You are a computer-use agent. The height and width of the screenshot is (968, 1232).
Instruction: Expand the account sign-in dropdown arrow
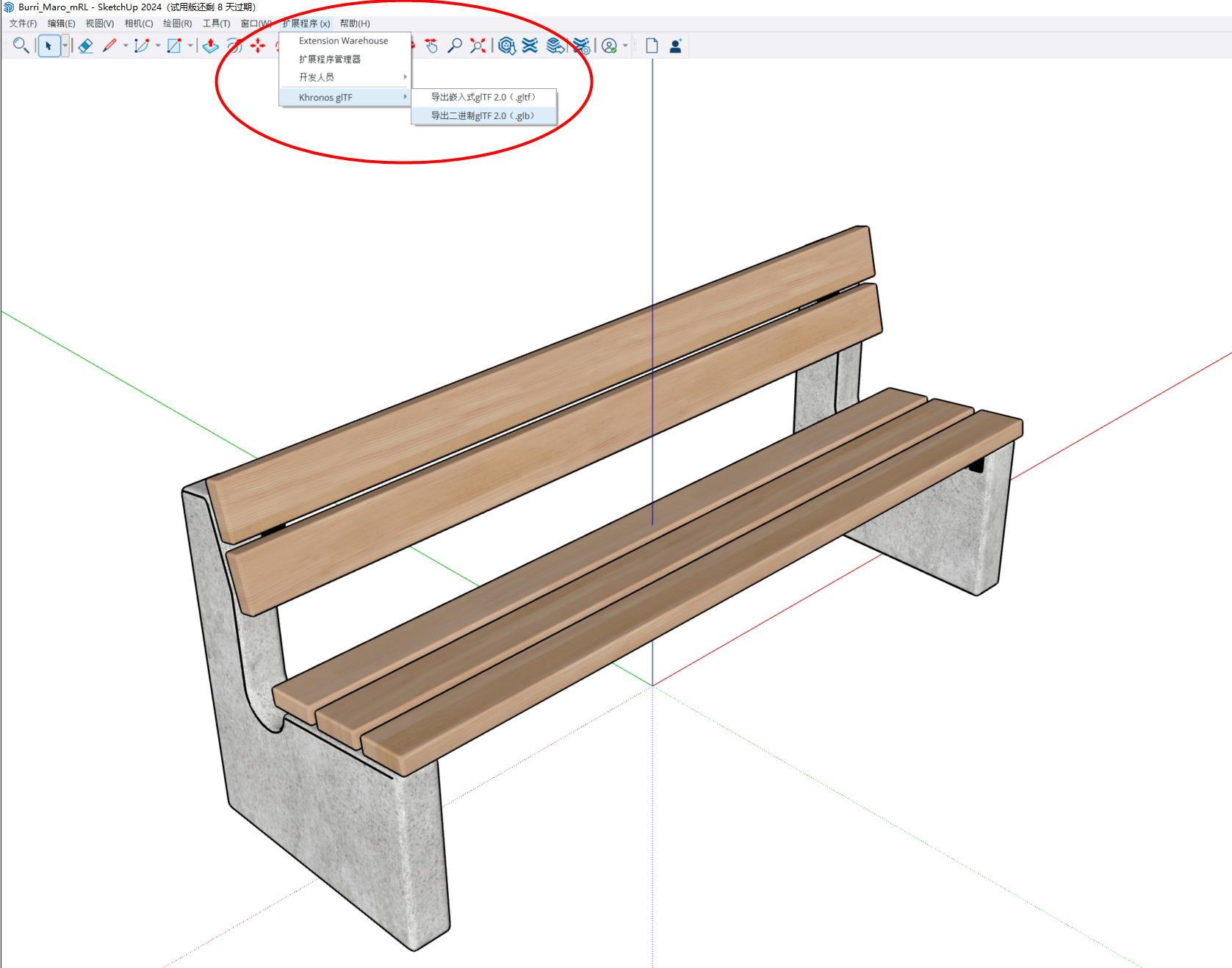(x=625, y=46)
